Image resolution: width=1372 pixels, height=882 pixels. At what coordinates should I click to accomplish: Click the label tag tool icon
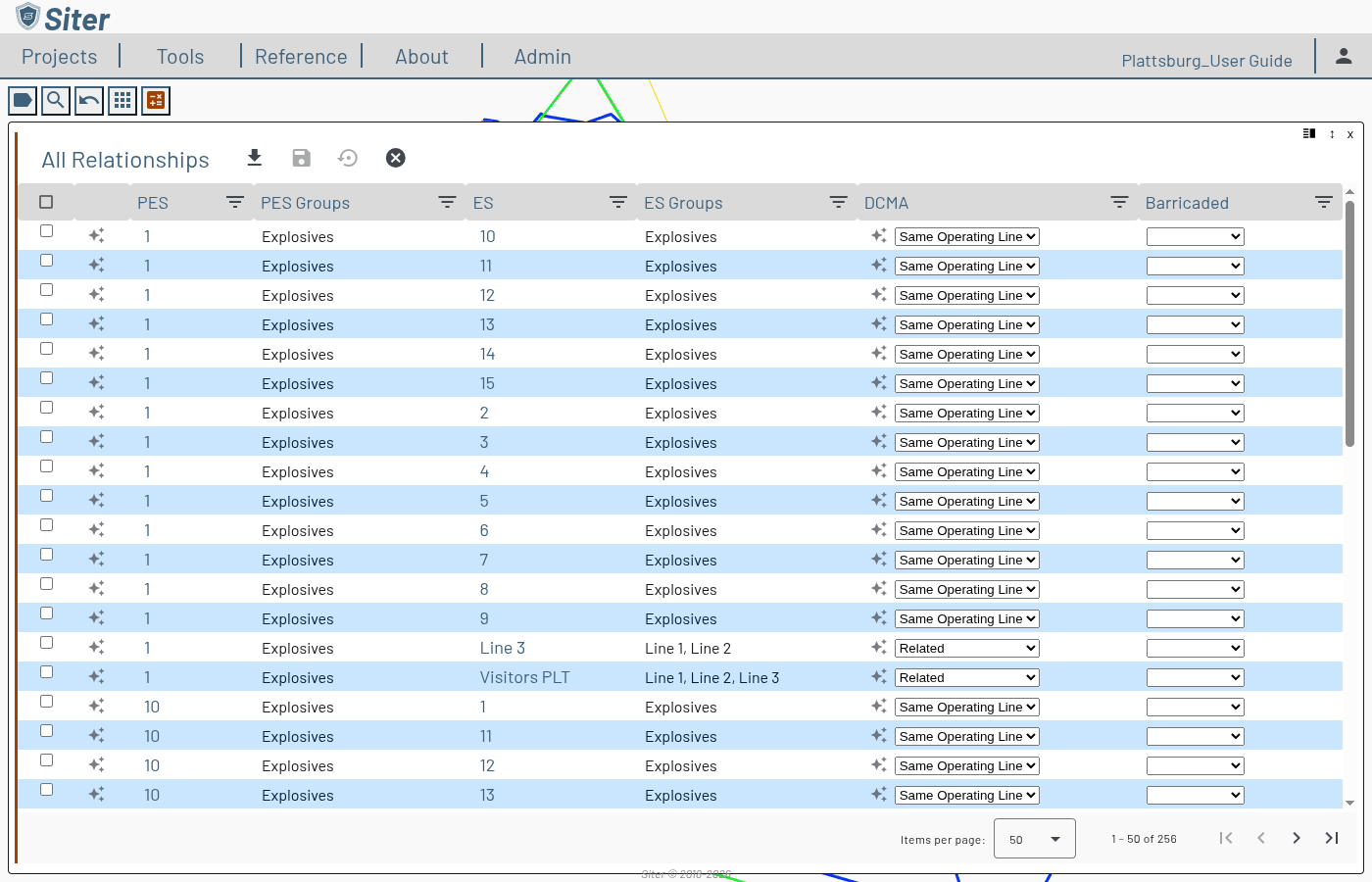tap(23, 100)
